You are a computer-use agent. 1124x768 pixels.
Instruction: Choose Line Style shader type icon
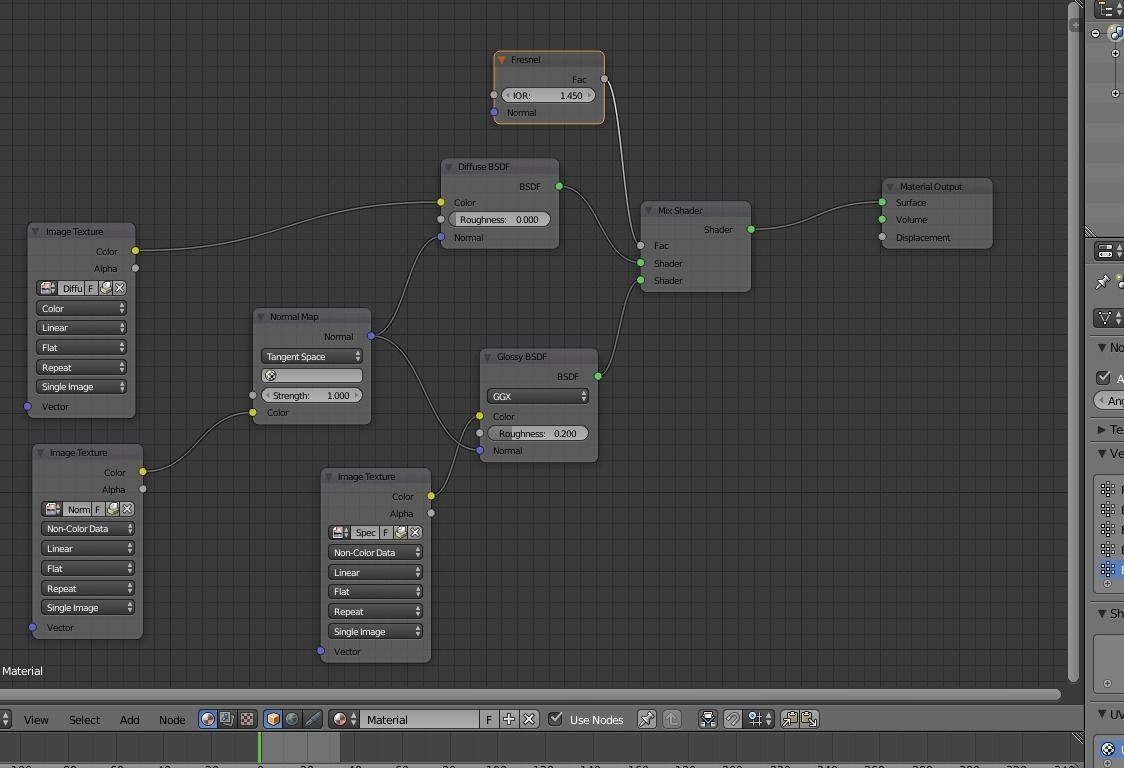tap(313, 719)
